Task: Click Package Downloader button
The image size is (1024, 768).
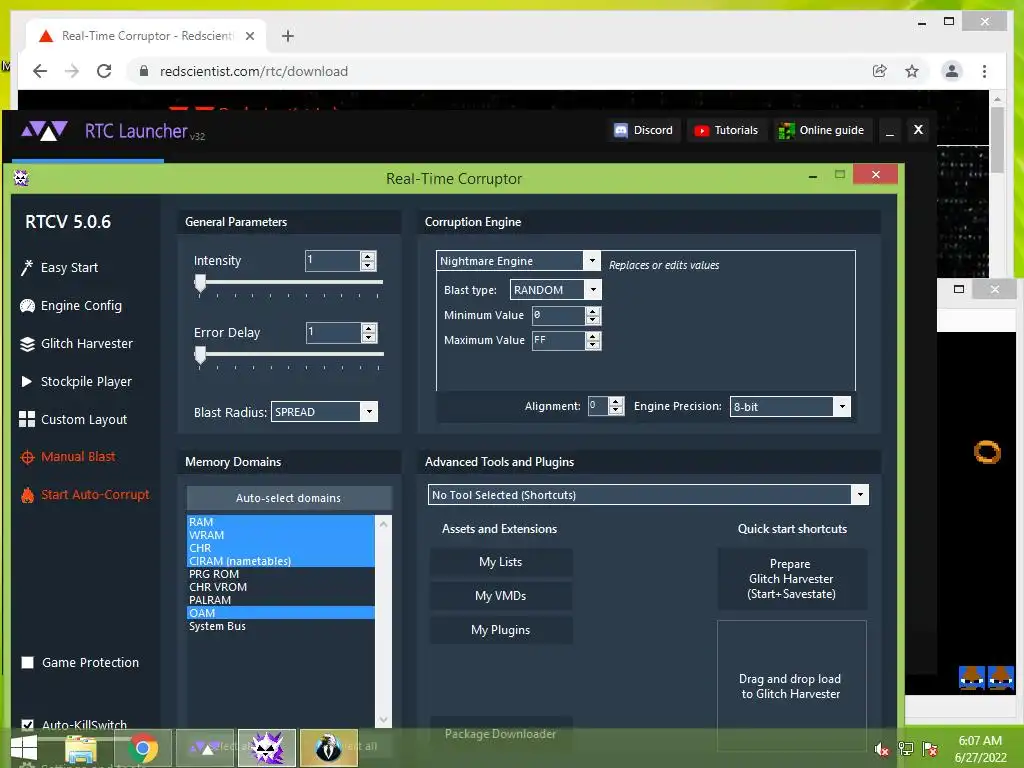Action: [501, 734]
